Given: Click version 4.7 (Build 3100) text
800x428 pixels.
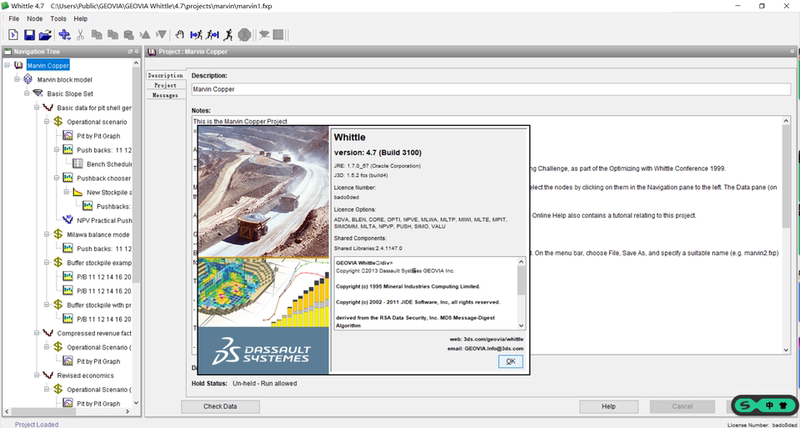Looking at the screenshot, I should point(378,153).
